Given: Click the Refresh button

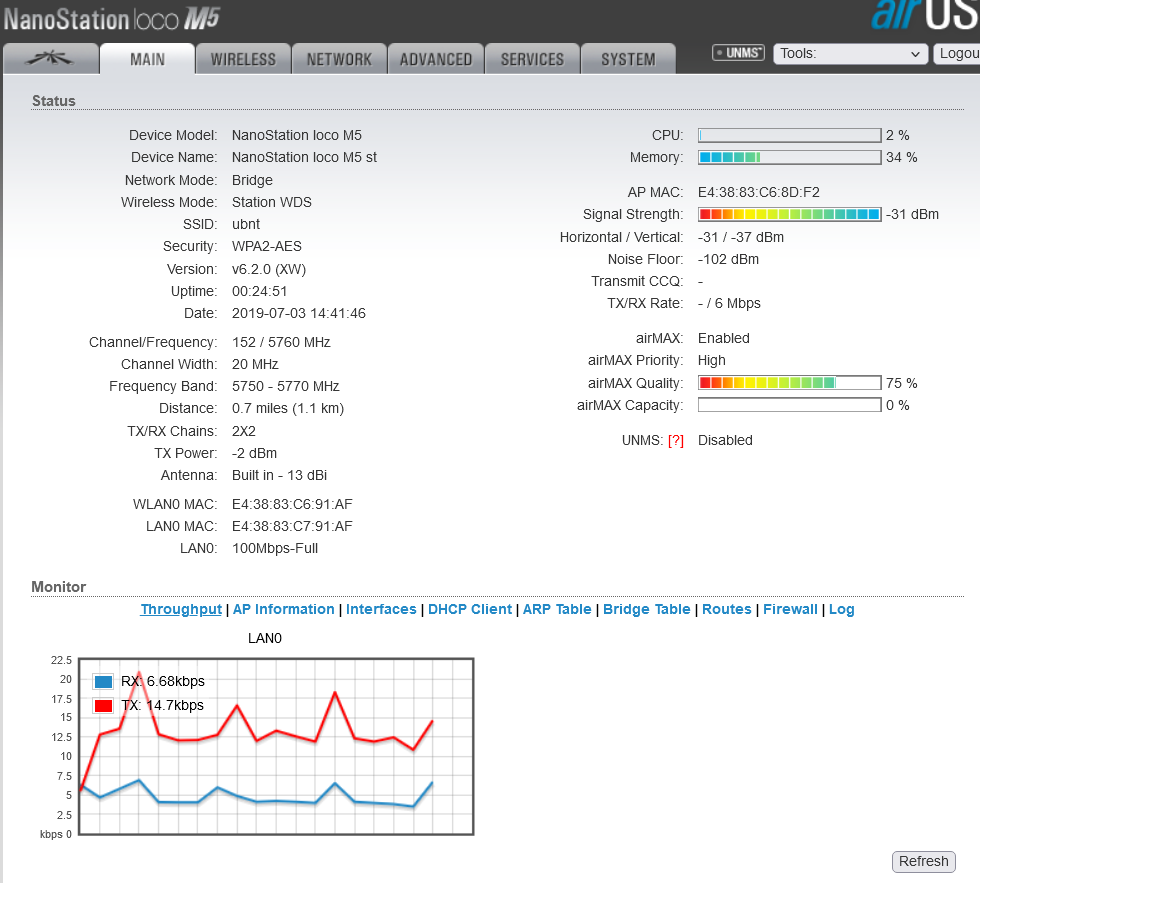Looking at the screenshot, I should point(923,861).
